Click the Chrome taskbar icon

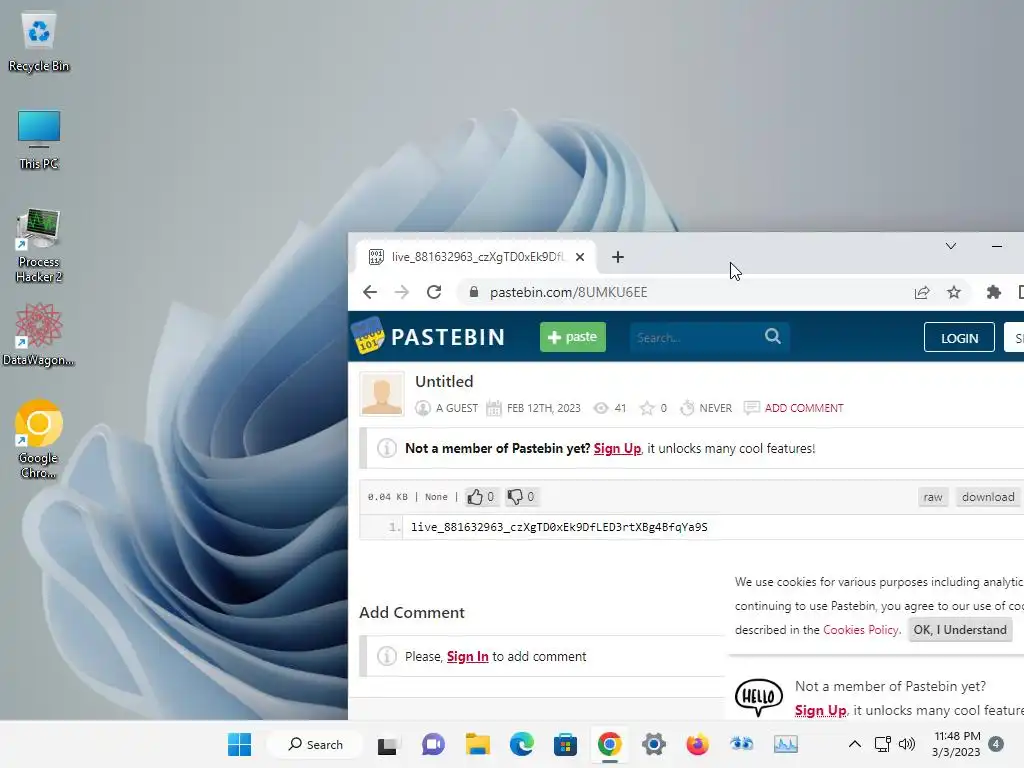[x=609, y=744]
